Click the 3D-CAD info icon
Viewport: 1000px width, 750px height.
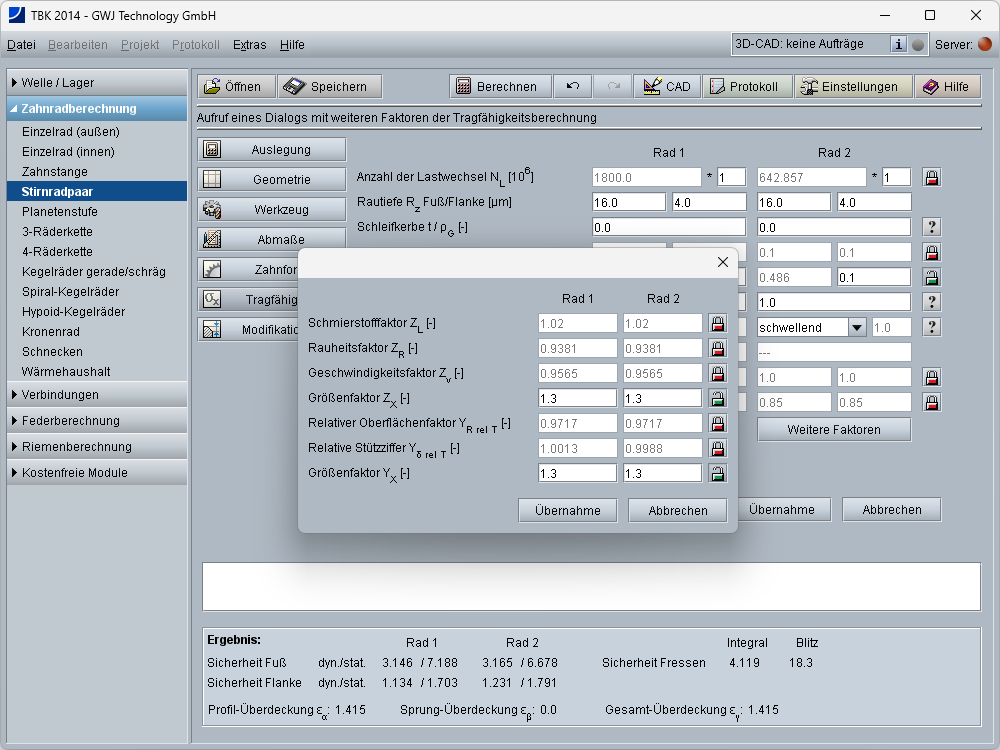[898, 44]
